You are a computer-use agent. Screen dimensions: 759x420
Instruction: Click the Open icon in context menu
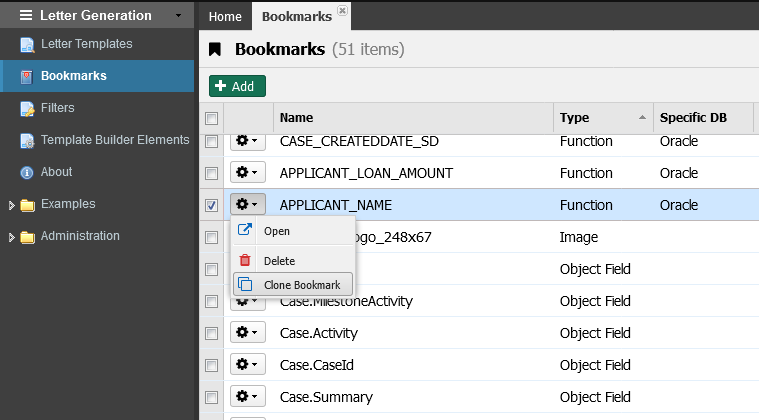pyautogui.click(x=244, y=231)
